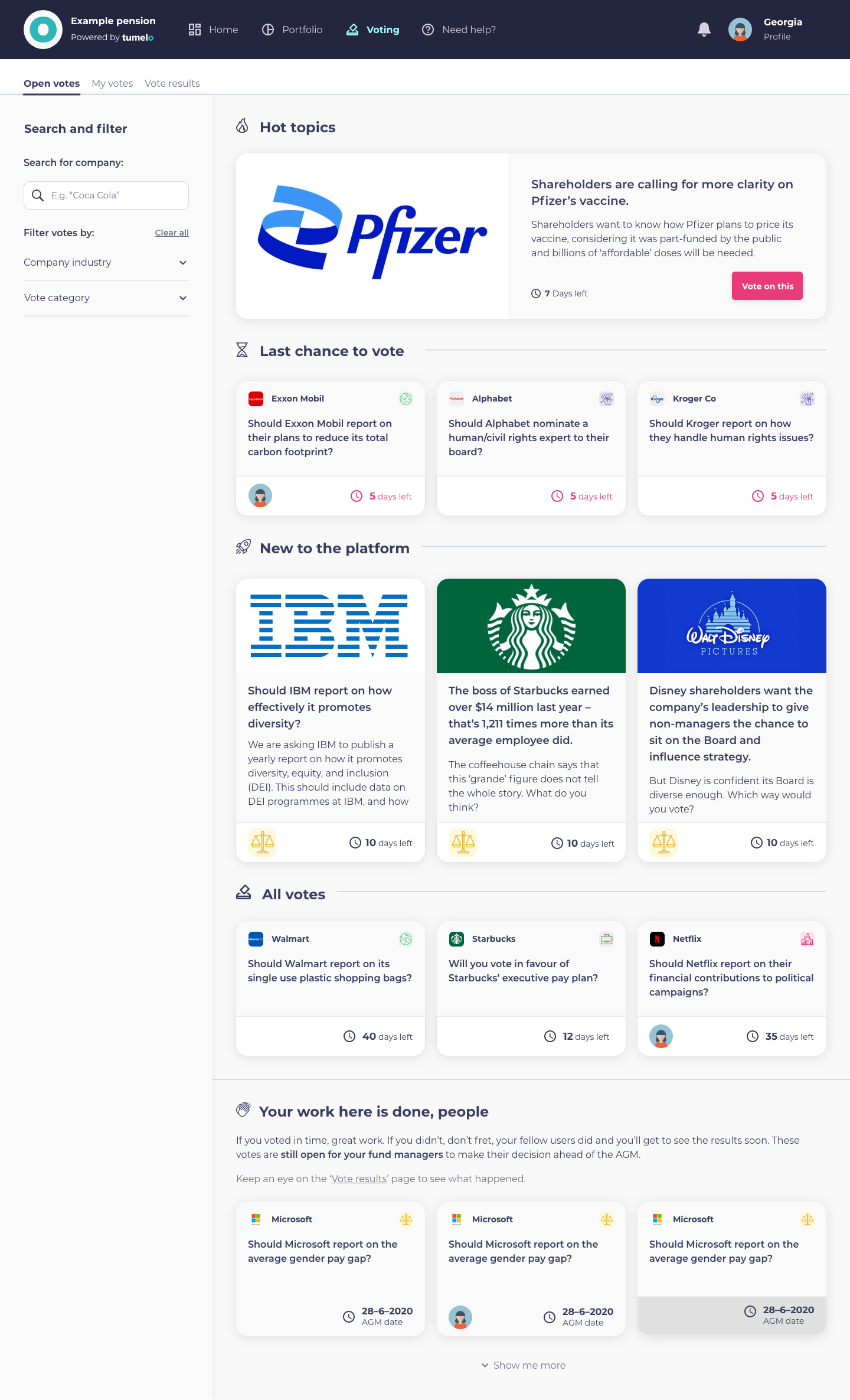850x1400 pixels.
Task: Click the voter avatar on middle Microsoft card
Action: [460, 1317]
